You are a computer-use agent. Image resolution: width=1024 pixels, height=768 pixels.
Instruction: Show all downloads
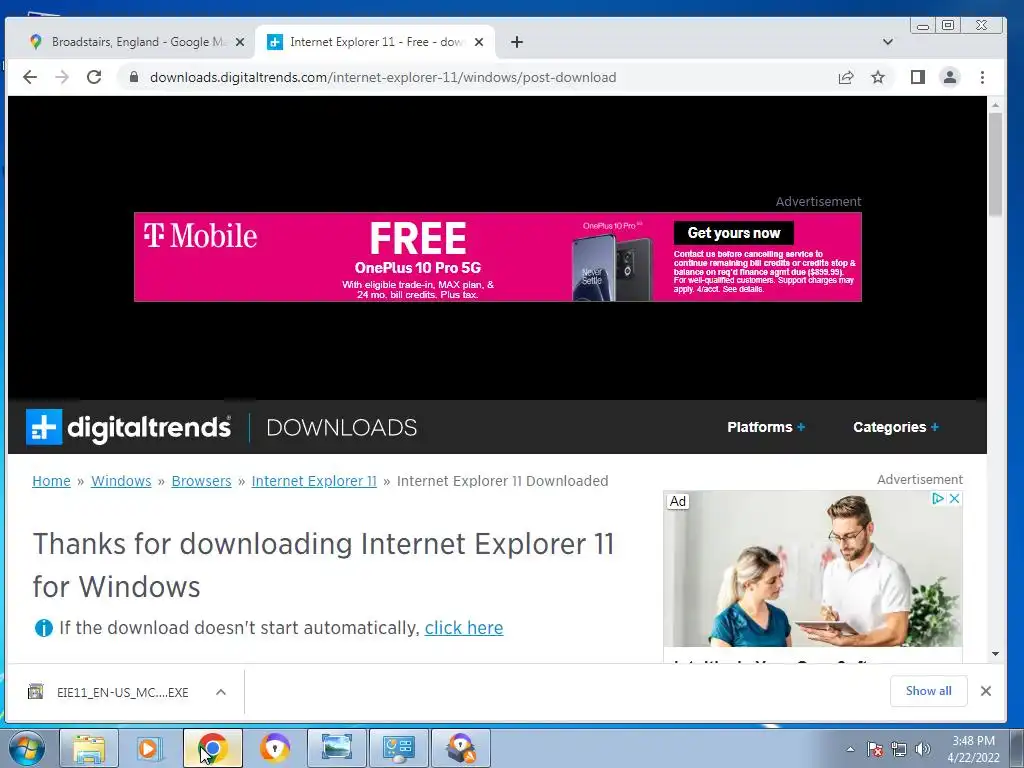tap(928, 691)
